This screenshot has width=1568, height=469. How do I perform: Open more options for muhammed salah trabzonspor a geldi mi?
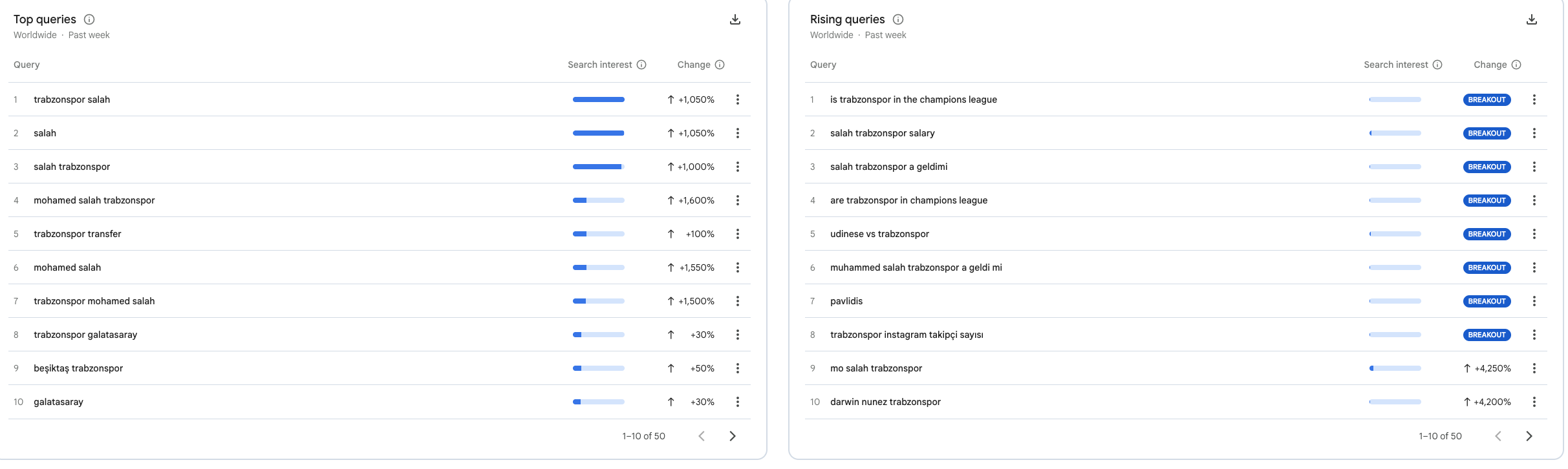coord(1534,267)
